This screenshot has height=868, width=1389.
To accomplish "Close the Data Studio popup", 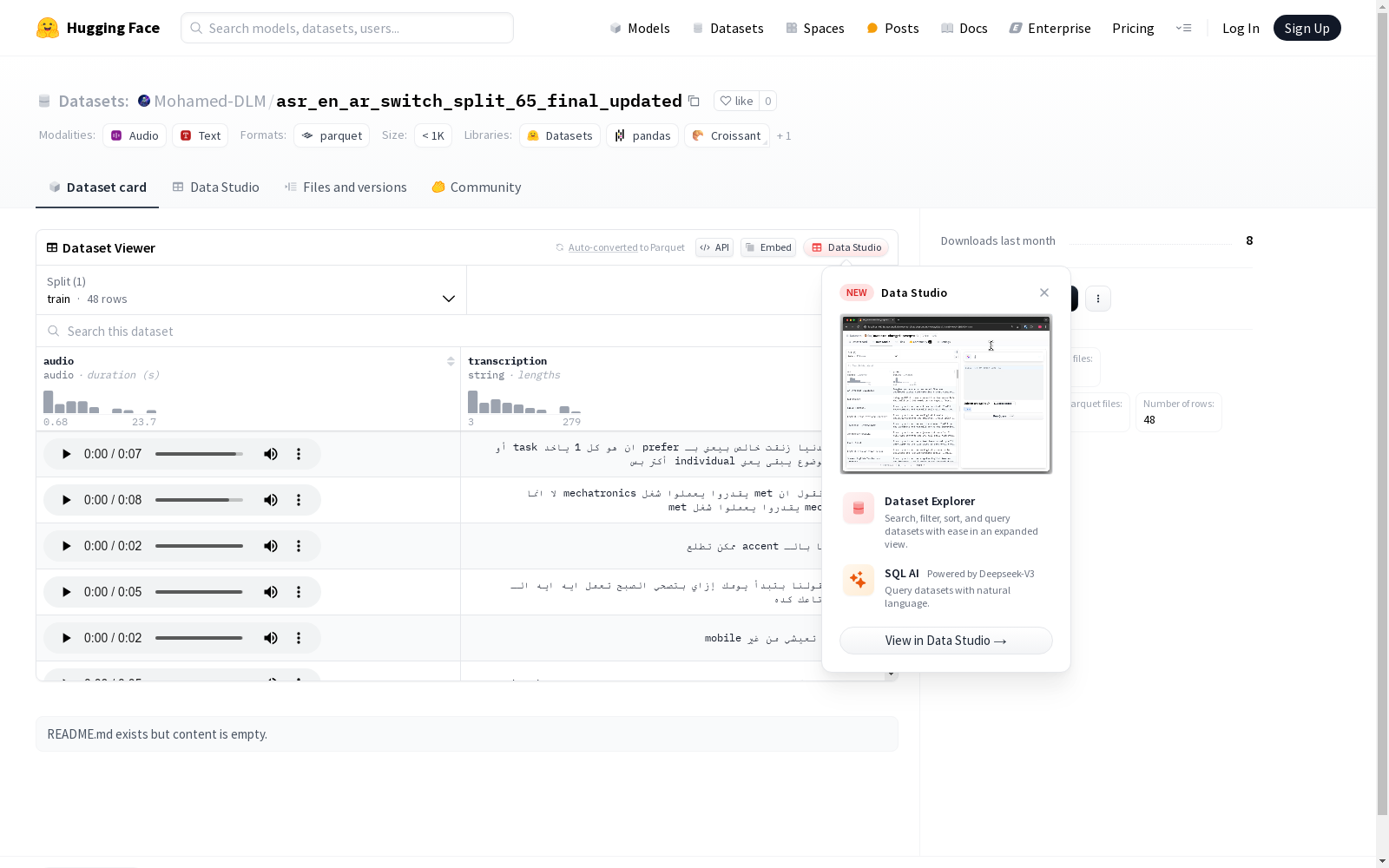I will coord(1044,293).
